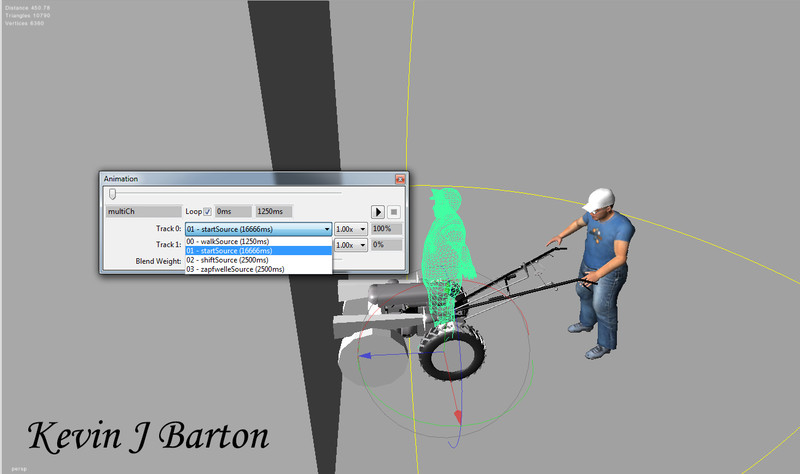Click the 0ms start time field

[x=233, y=212]
